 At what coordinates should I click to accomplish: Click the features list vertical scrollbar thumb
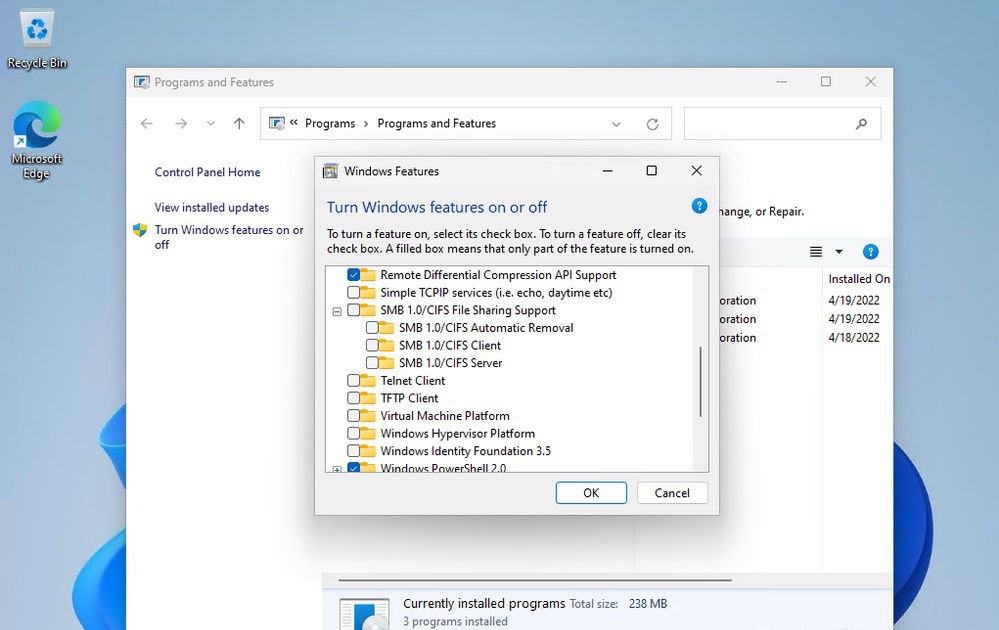(700, 382)
